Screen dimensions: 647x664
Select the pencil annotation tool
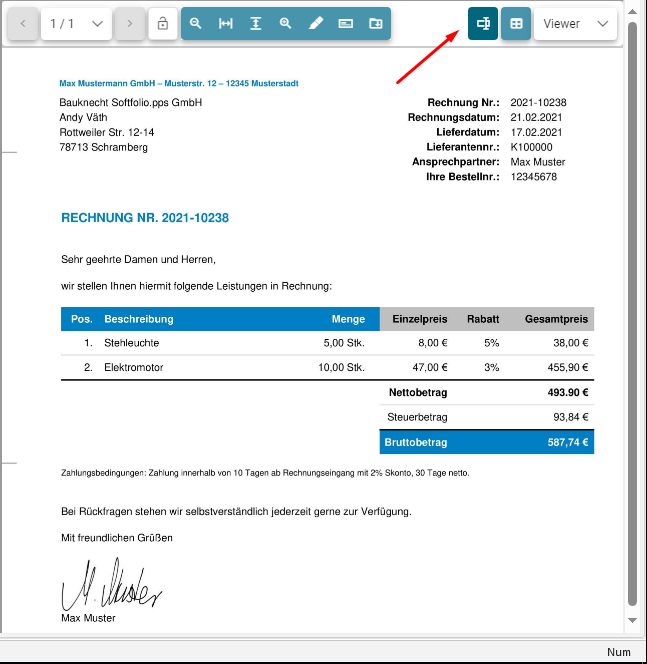(316, 23)
